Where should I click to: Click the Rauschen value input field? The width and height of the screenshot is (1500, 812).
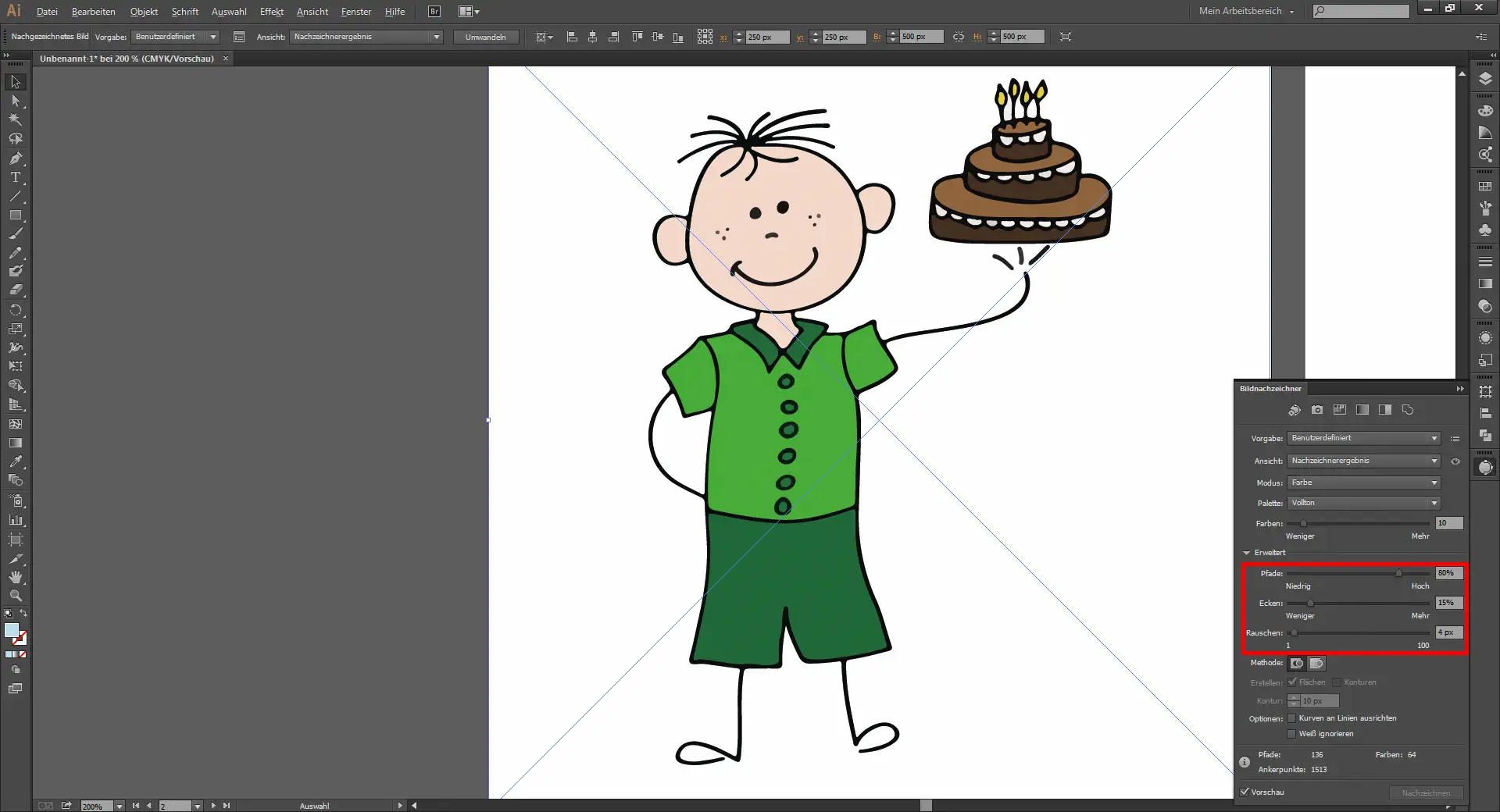click(1448, 632)
